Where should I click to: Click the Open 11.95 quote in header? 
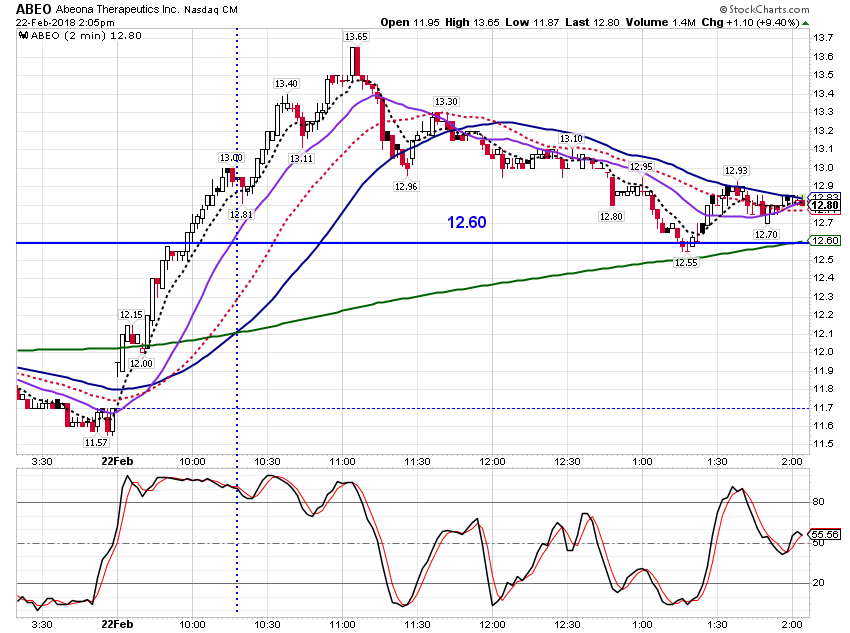coord(410,22)
